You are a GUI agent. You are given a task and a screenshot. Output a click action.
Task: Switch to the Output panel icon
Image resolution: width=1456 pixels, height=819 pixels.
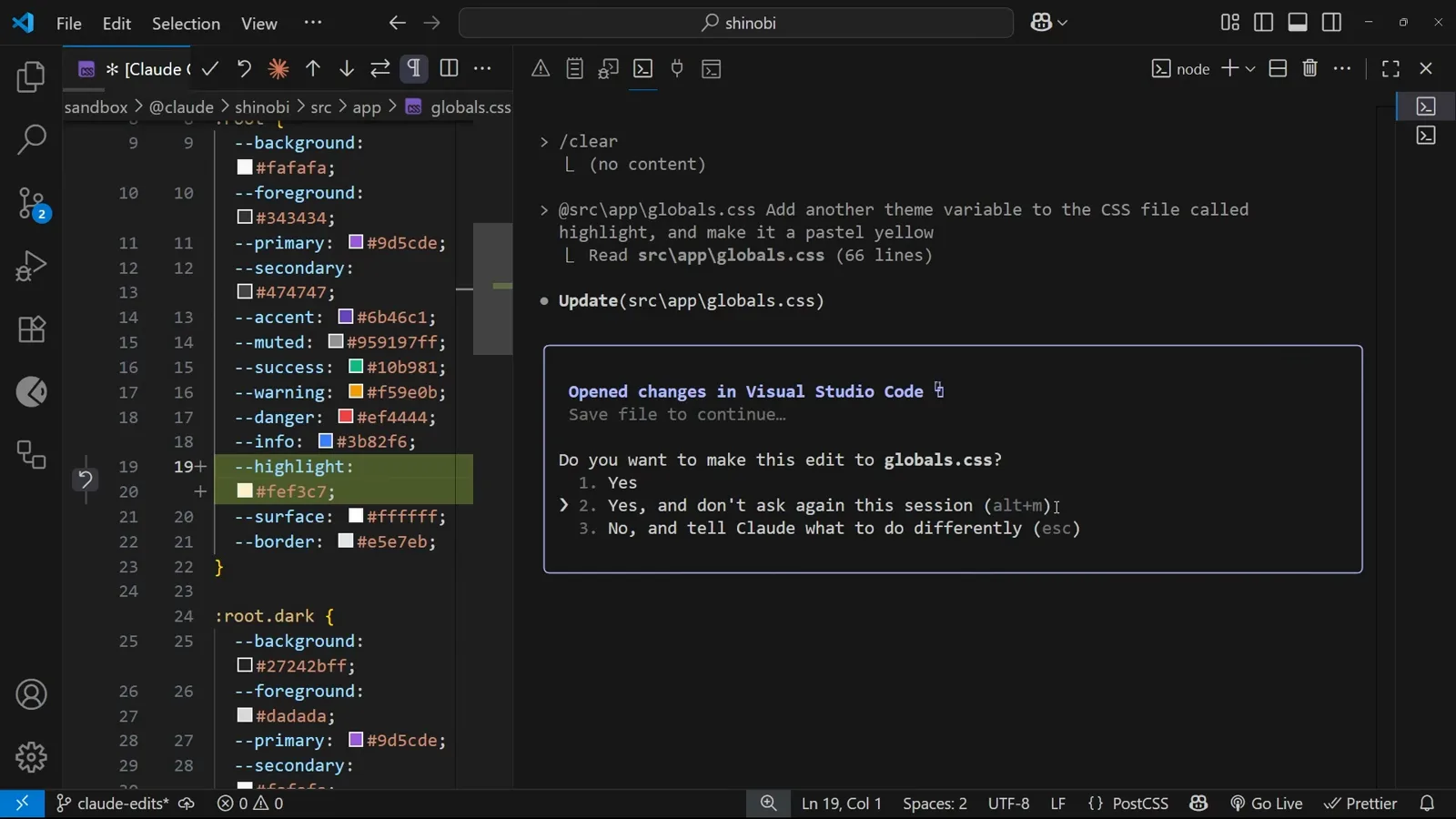click(574, 68)
